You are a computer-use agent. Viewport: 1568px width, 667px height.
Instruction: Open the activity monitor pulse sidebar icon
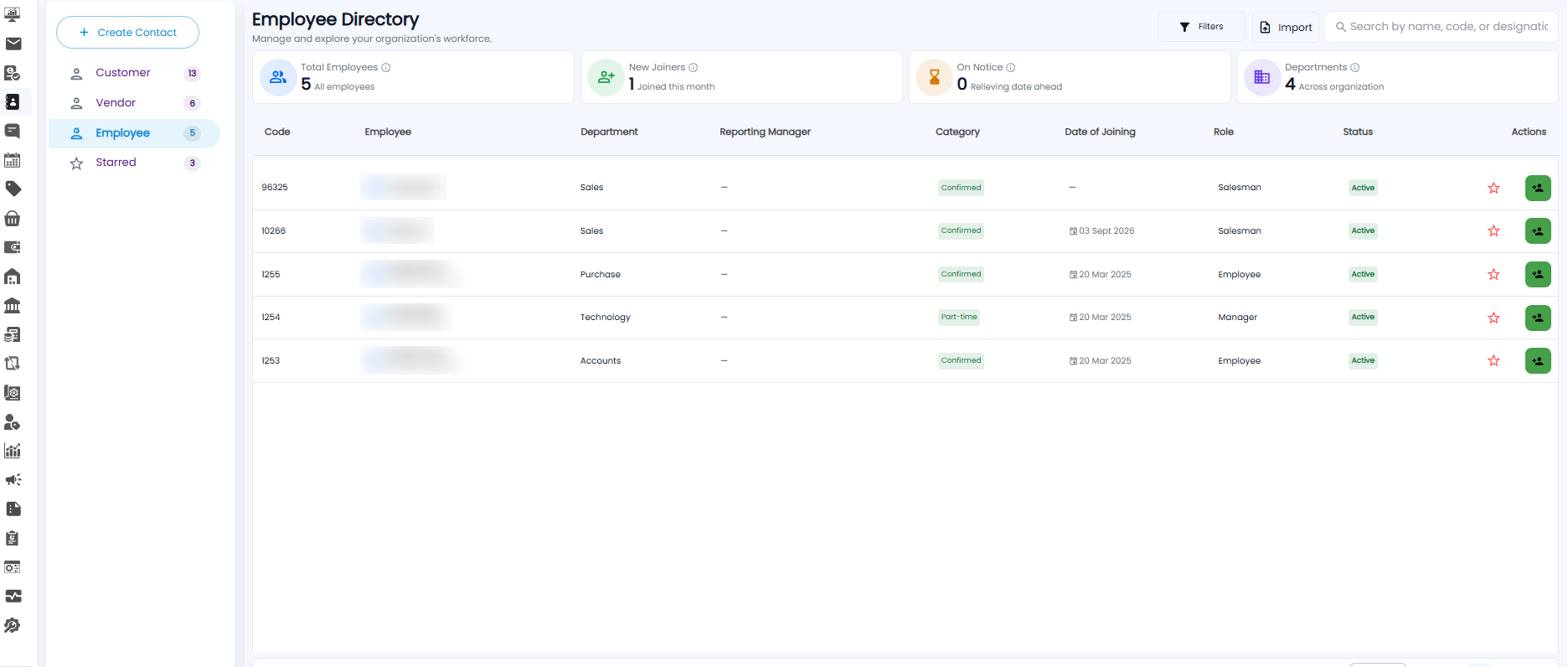point(13,596)
